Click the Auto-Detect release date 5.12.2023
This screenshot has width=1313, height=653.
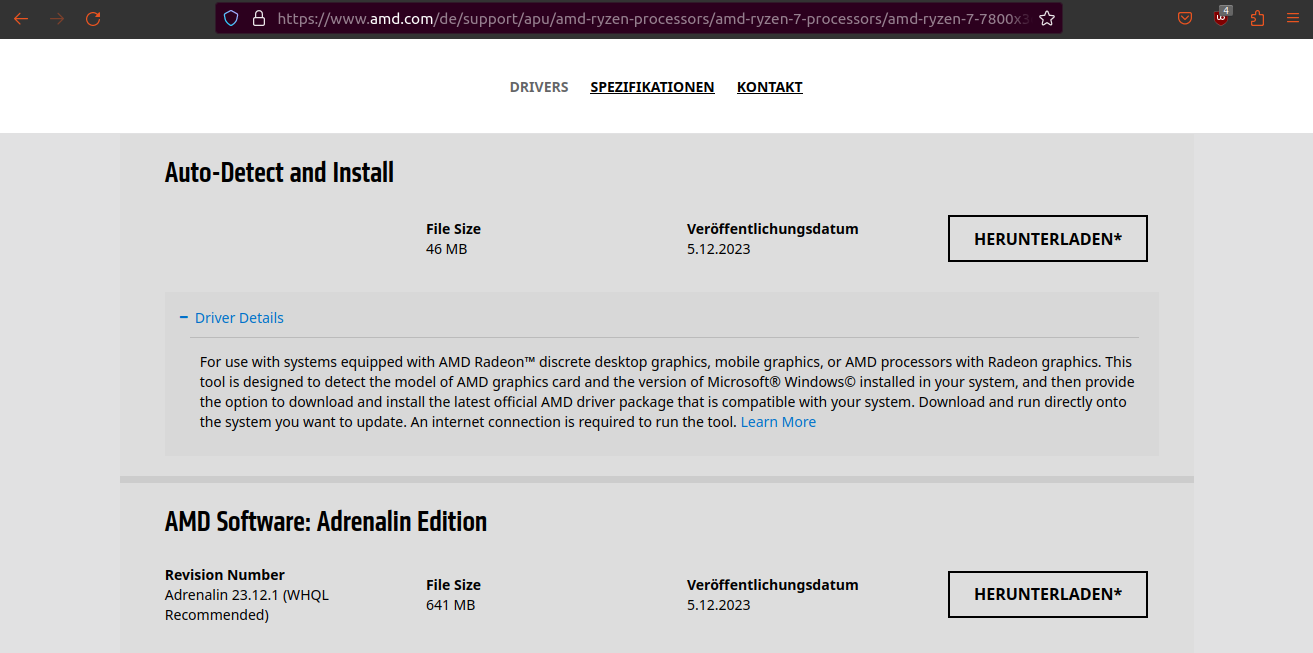tap(718, 249)
